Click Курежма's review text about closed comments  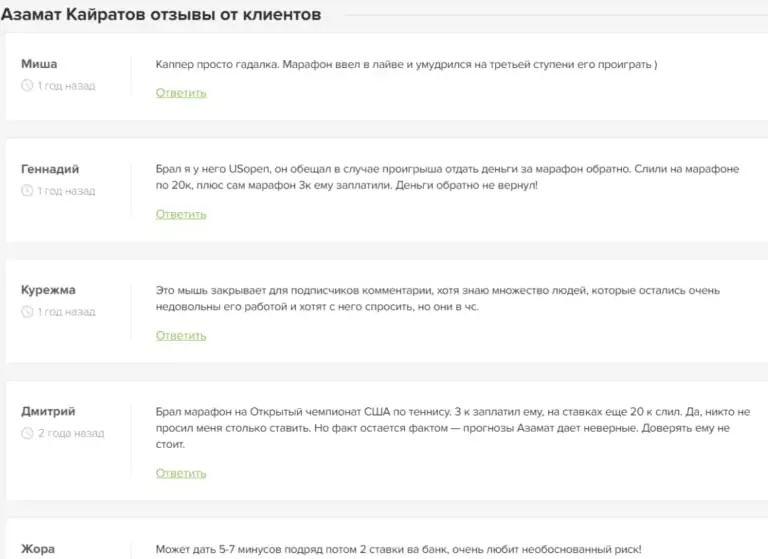pyautogui.click(x=438, y=298)
